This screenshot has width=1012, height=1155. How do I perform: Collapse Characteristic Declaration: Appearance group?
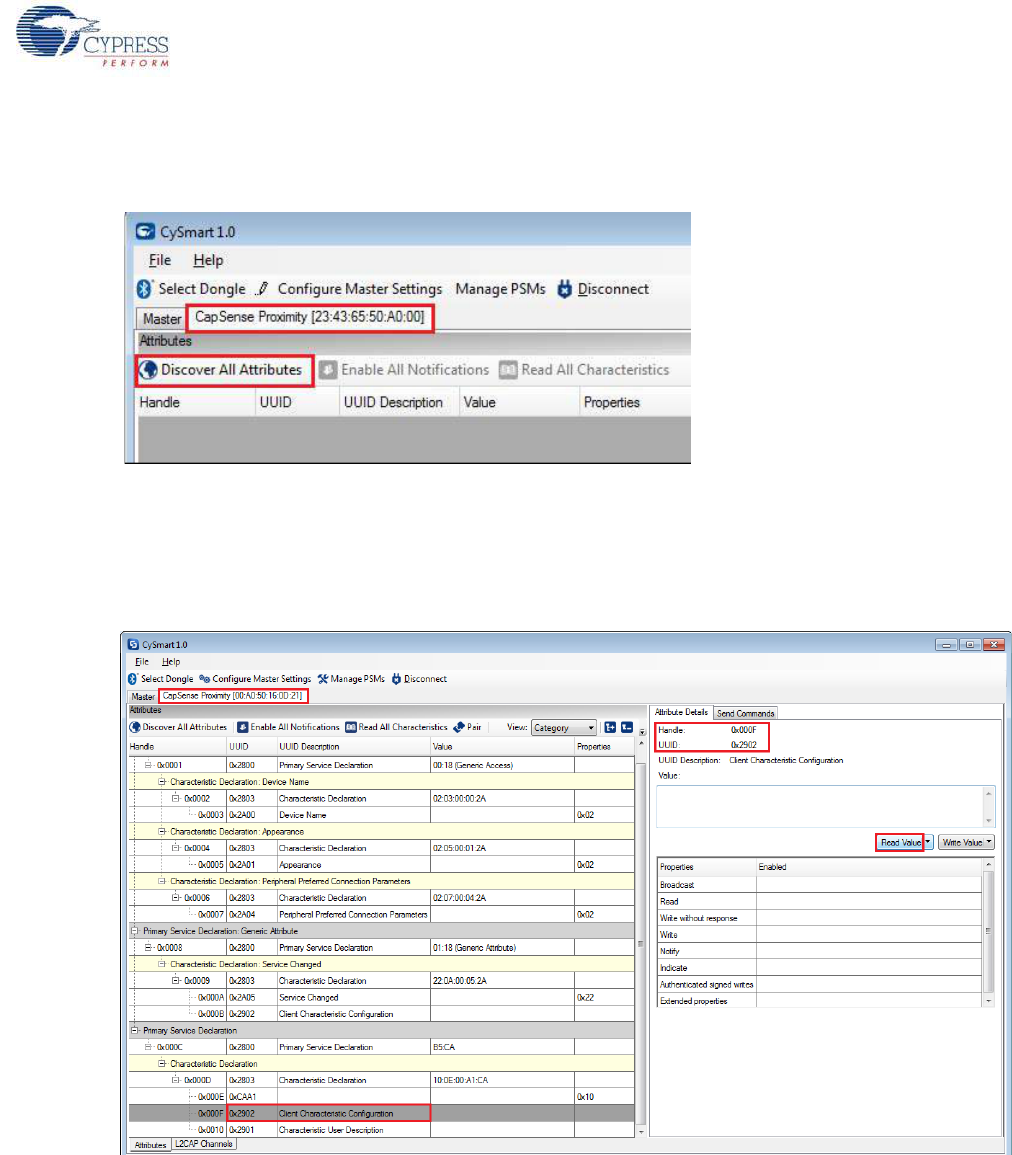[x=161, y=832]
